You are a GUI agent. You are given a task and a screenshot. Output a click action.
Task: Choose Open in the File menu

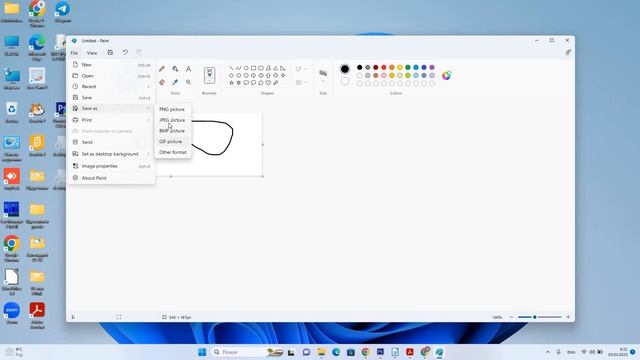click(x=111, y=76)
